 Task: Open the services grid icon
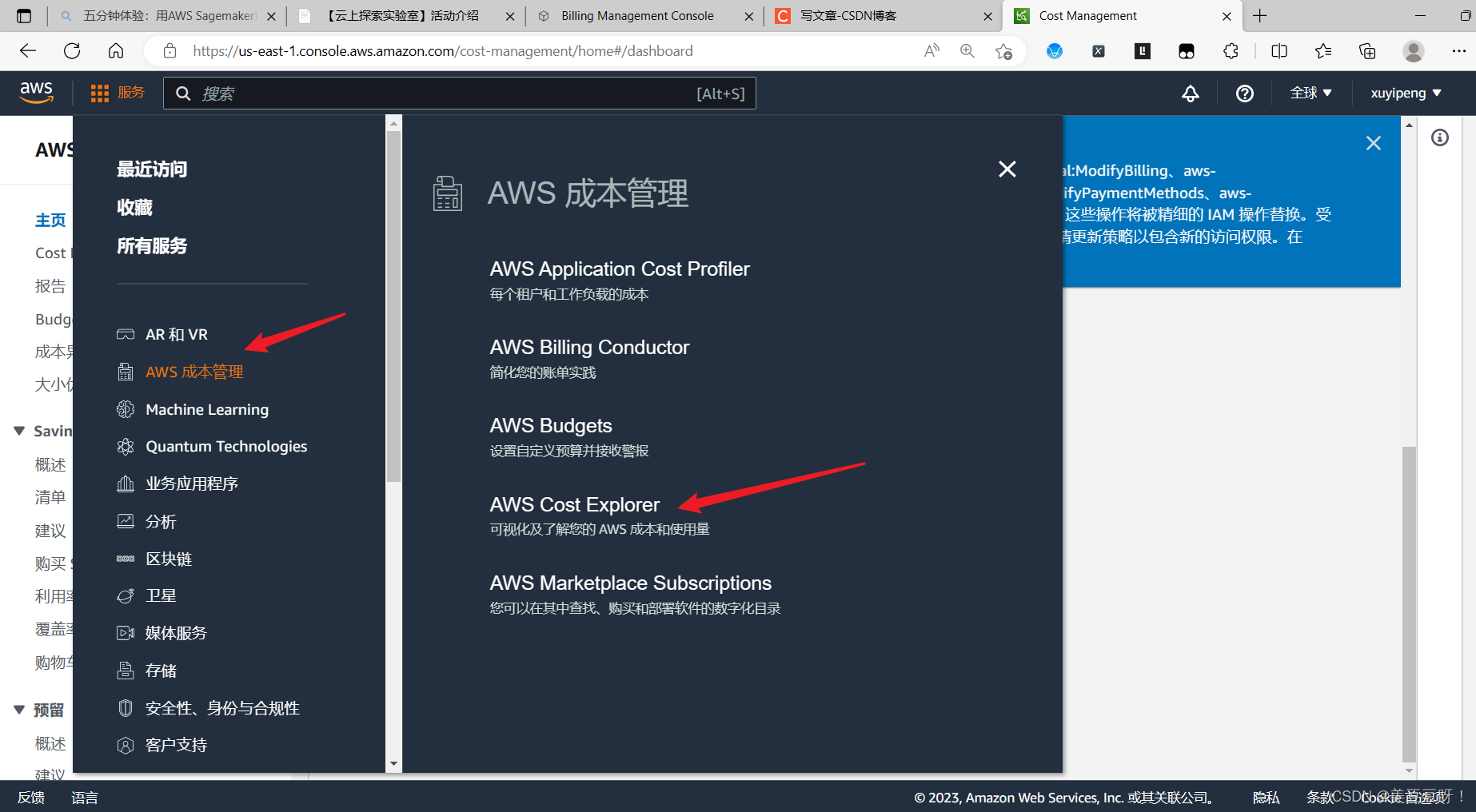(100, 94)
